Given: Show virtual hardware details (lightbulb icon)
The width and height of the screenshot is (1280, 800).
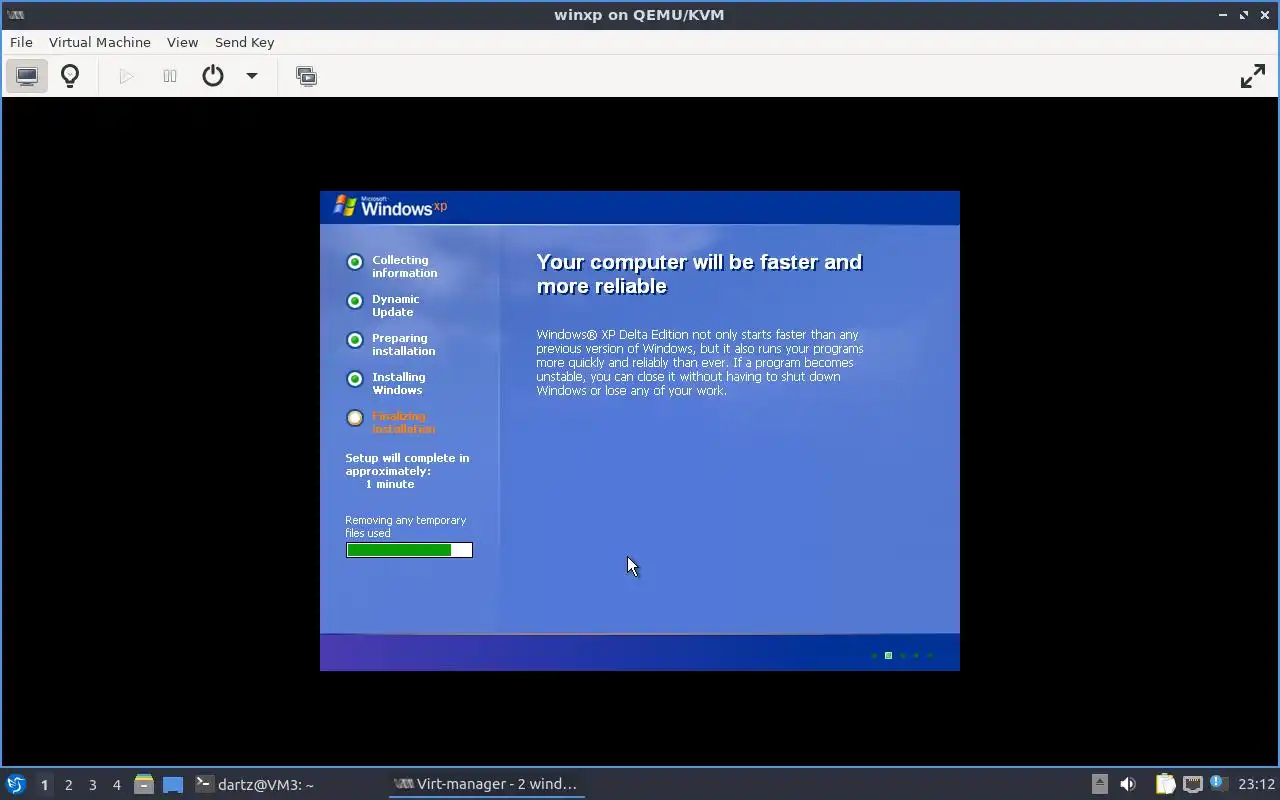Looking at the screenshot, I should 70,76.
